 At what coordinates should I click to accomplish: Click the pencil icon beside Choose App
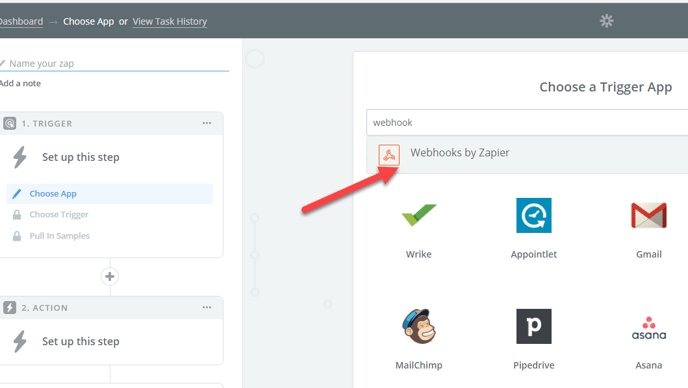(x=17, y=194)
